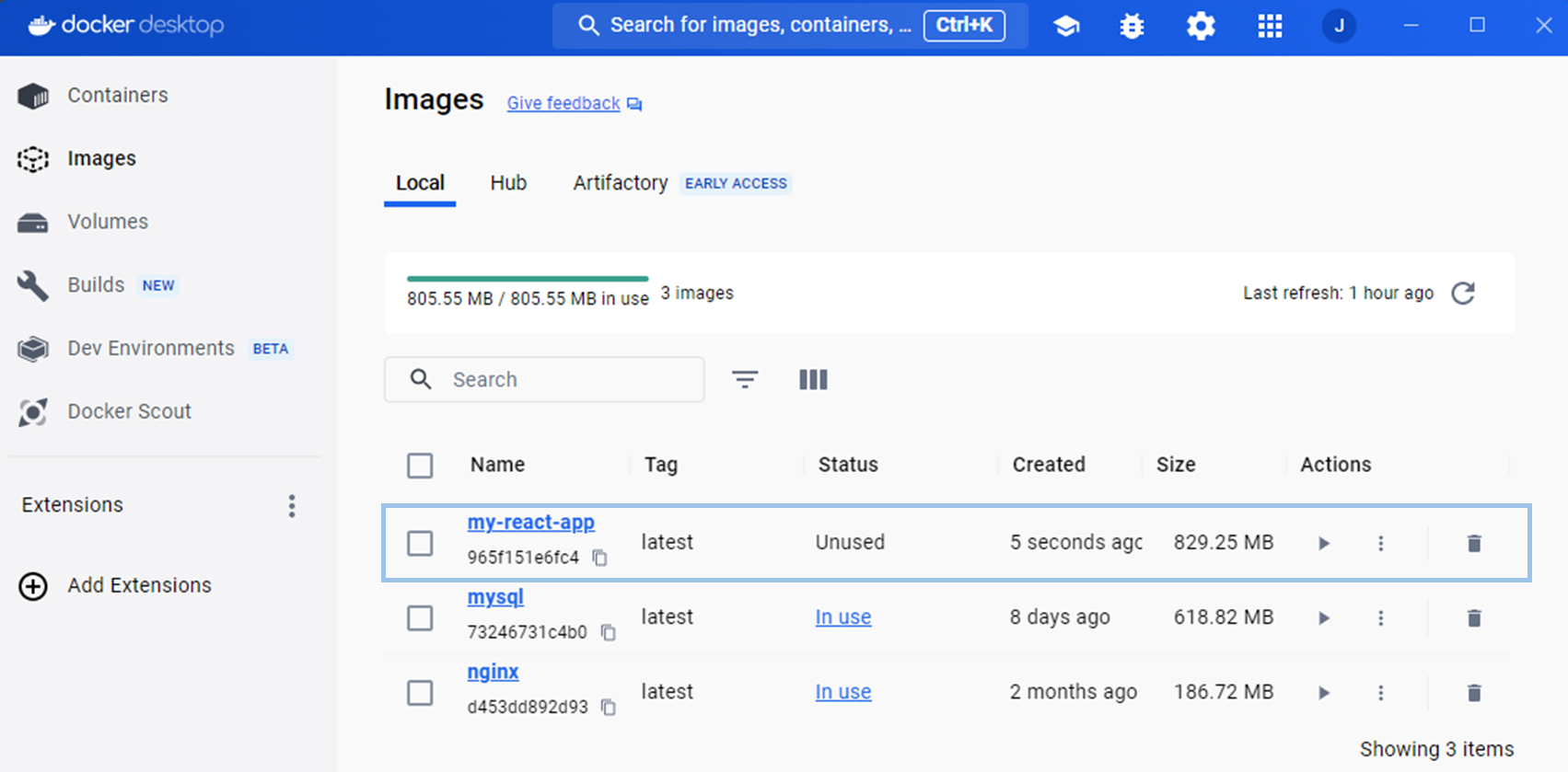Go to Docker Scout in the sidebar
Viewport: 1568px width, 772px height.
129,411
